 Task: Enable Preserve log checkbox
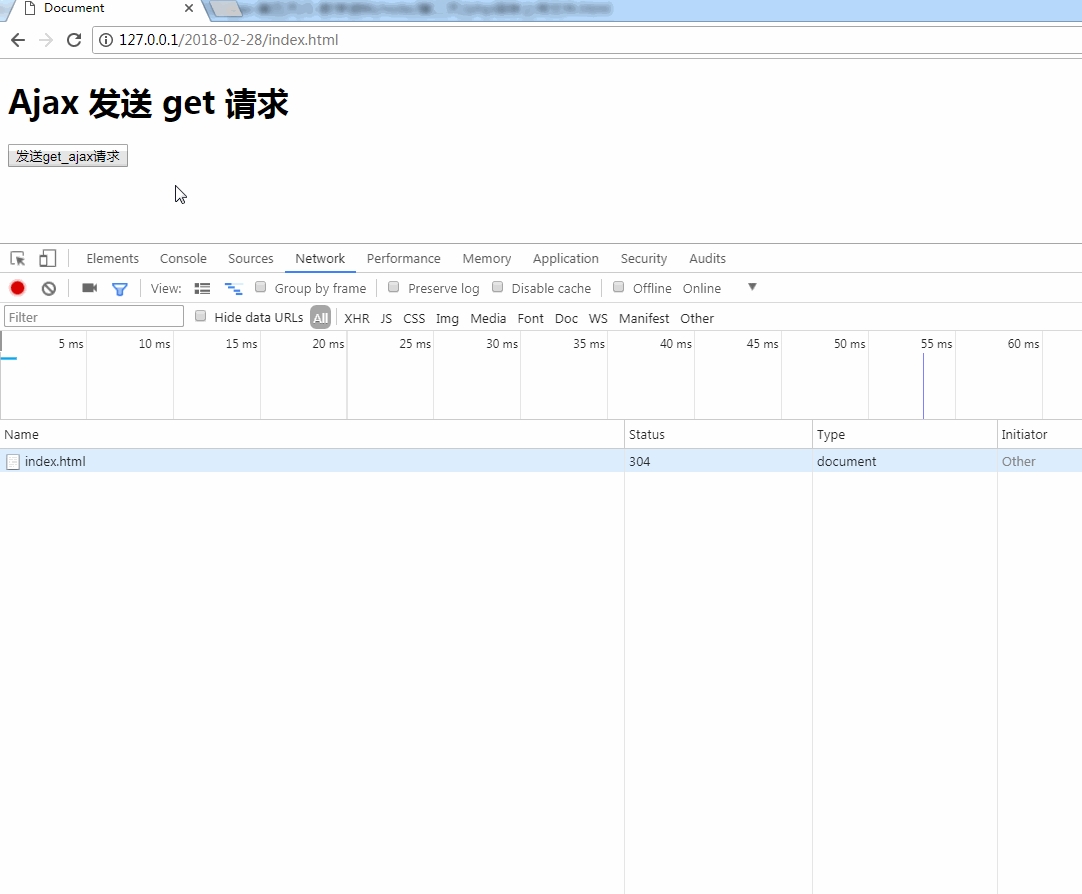[x=394, y=287]
